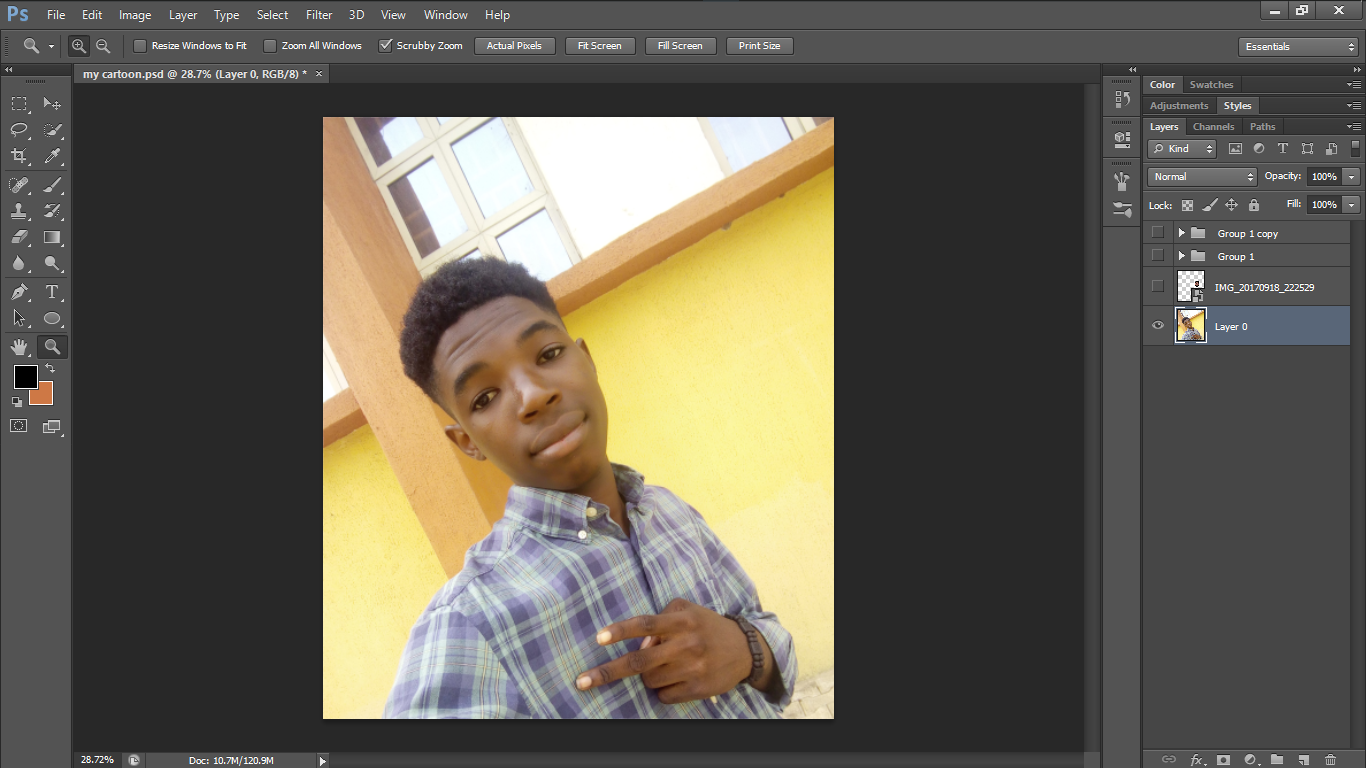Show the Group 1 layer
This screenshot has height=768, width=1366.
tap(1158, 256)
